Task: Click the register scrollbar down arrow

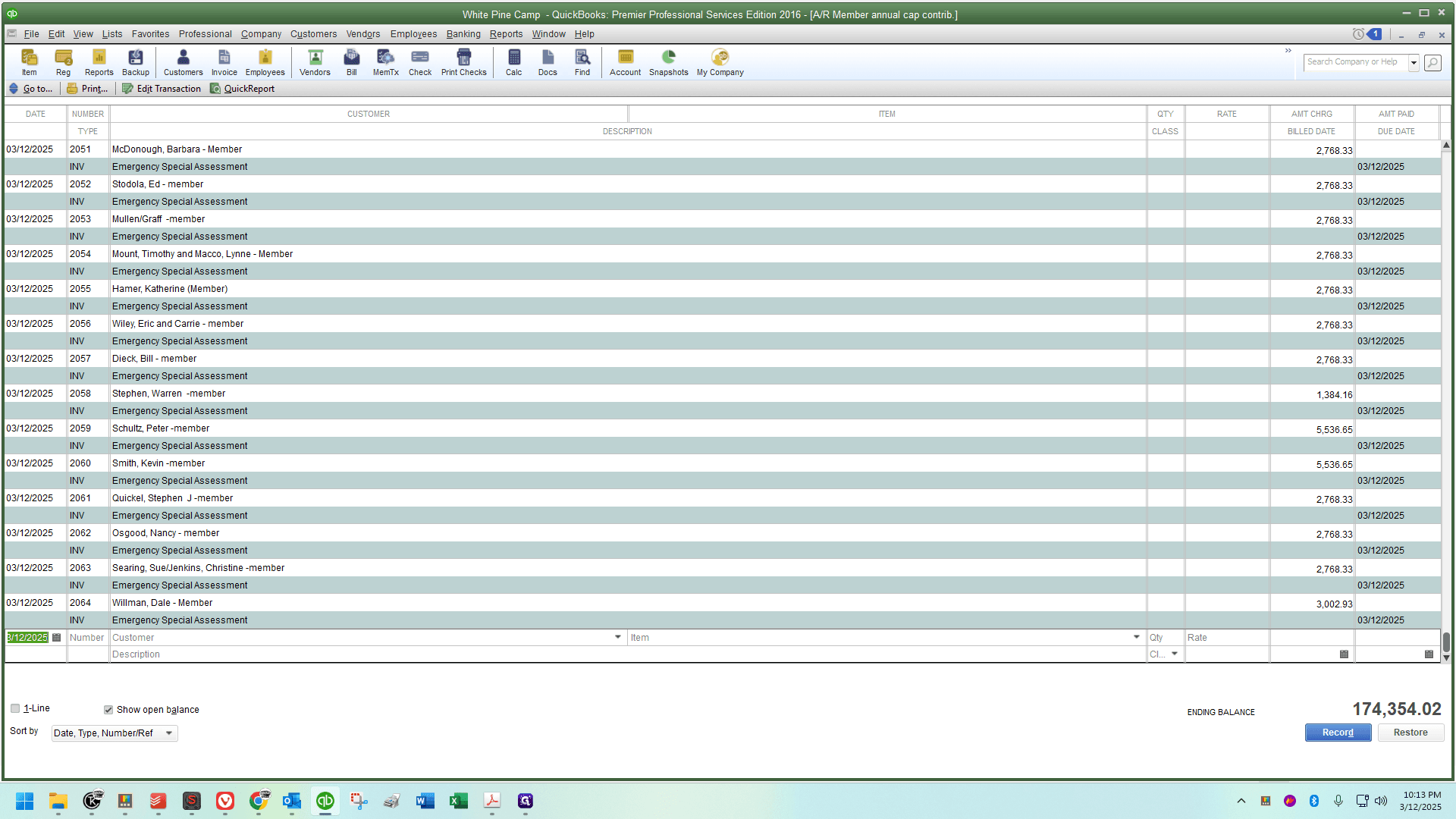Action: coord(1446,657)
